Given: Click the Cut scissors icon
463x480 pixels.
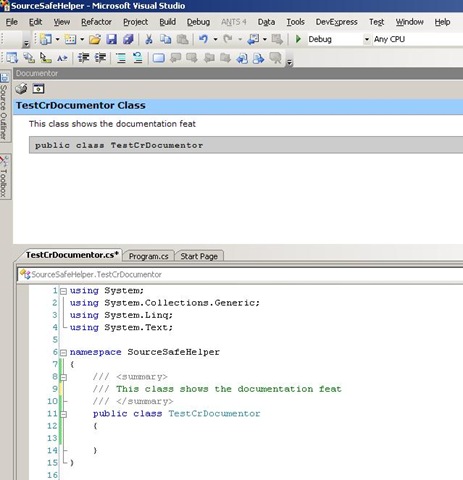Looking at the screenshot, I should [x=149, y=39].
